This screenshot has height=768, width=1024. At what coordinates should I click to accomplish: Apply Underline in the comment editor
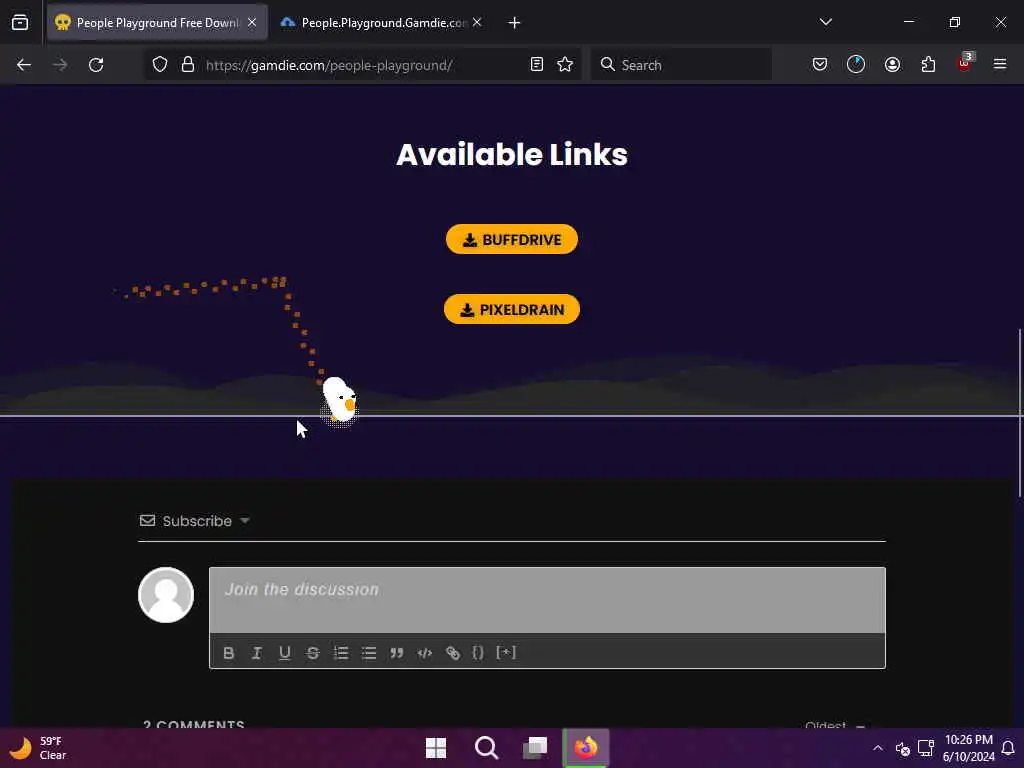click(285, 652)
